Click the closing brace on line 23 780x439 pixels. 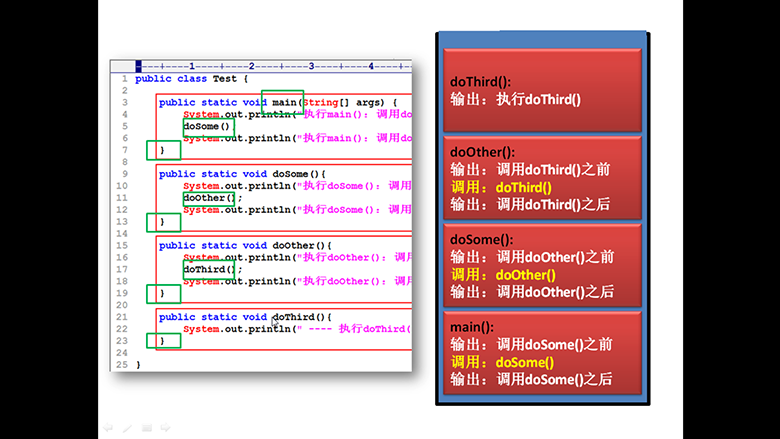(x=162, y=341)
